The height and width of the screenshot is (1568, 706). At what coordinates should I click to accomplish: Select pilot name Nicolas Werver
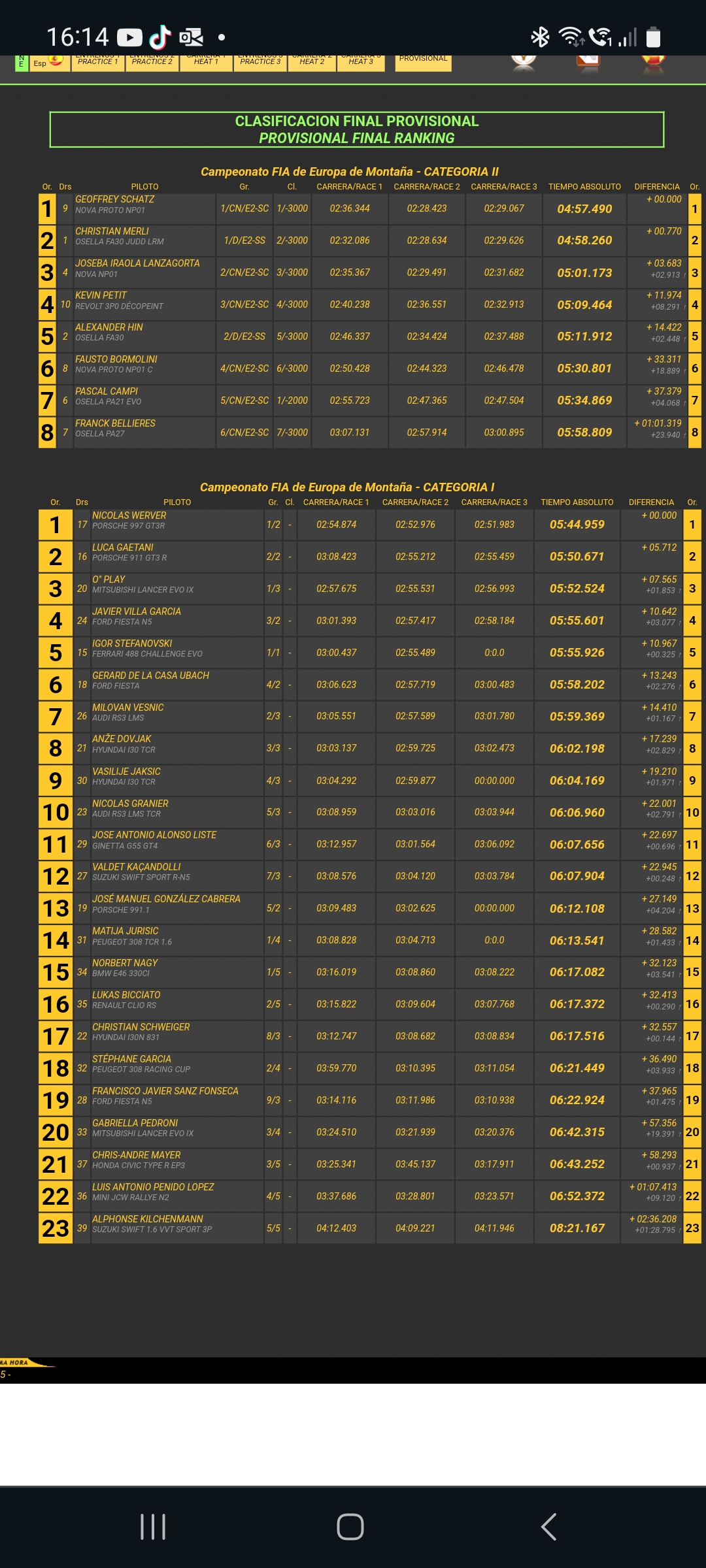click(x=129, y=515)
